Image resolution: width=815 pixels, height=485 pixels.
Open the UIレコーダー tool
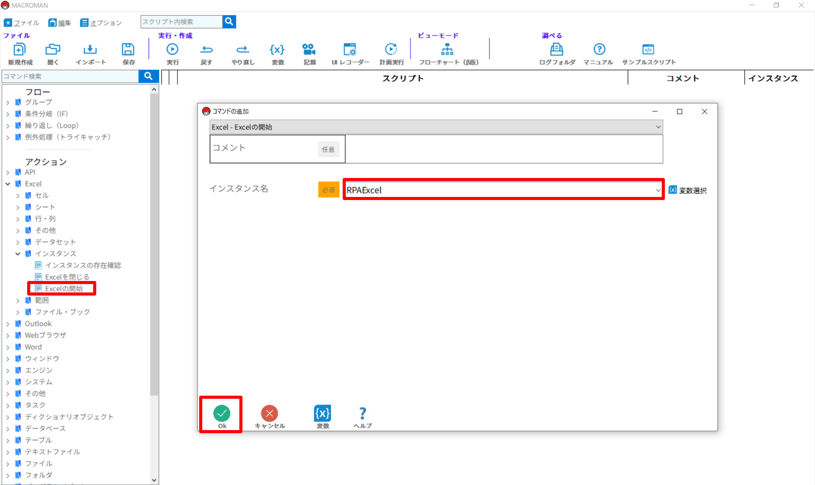coord(349,53)
